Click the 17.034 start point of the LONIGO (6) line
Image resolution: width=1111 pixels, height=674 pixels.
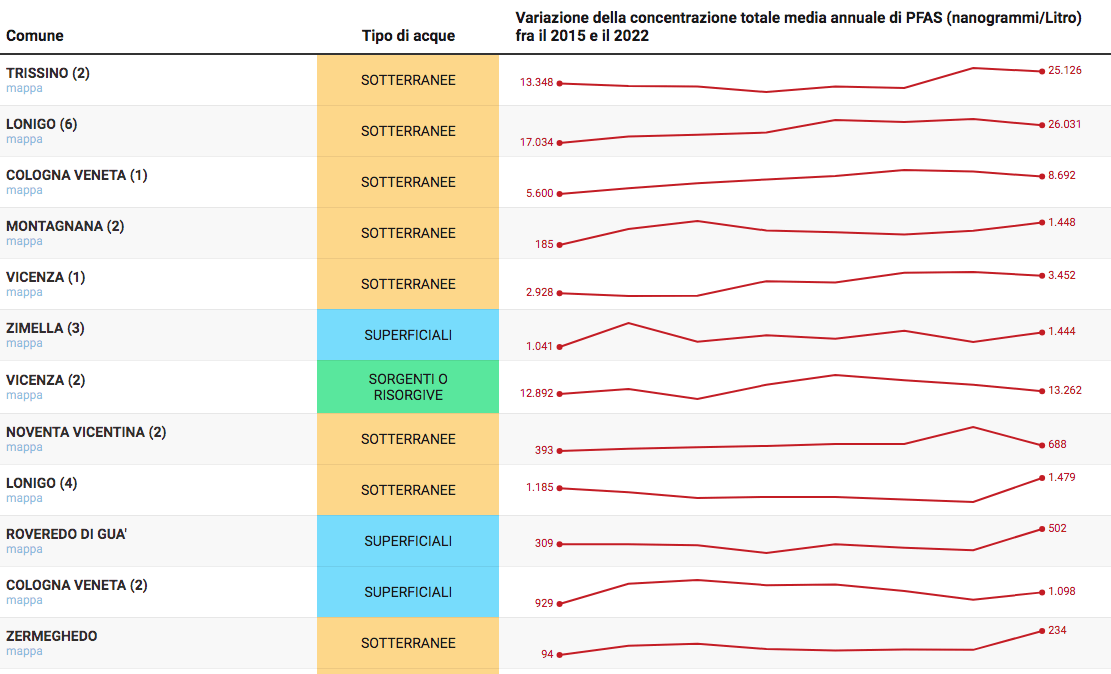[x=559, y=143]
